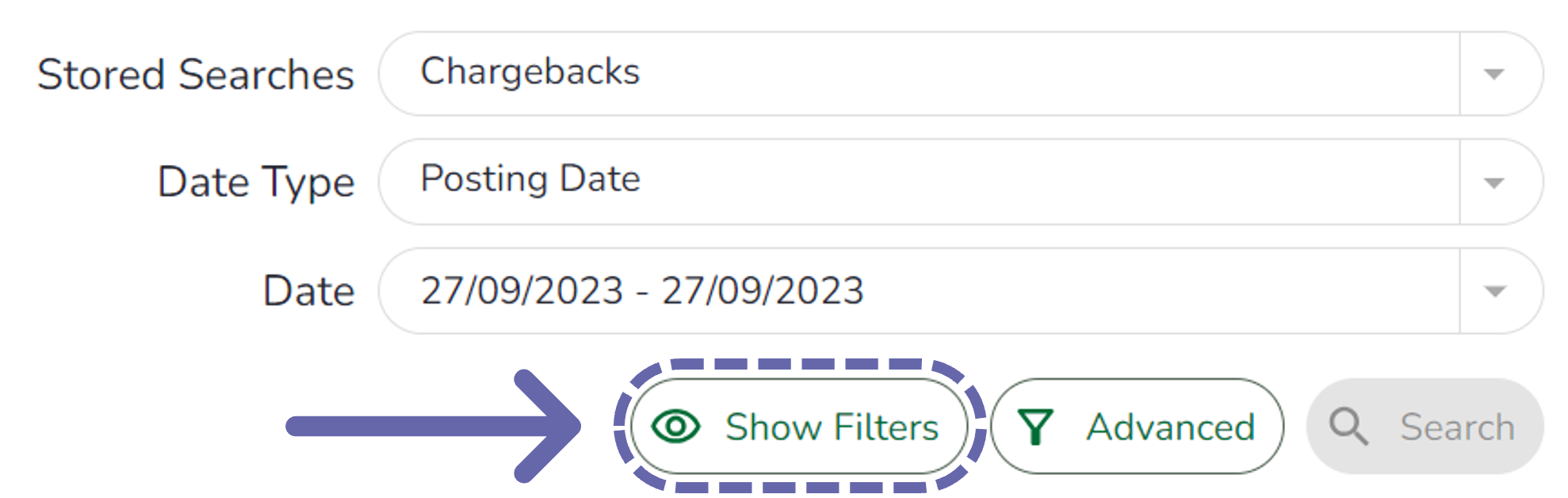Click the Date field label
Viewport: 1568px width, 498px height.
pyautogui.click(x=308, y=290)
